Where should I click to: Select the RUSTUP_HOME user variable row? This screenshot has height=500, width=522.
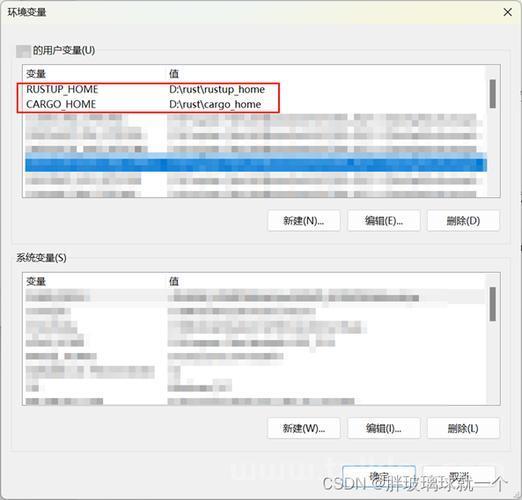(x=256, y=89)
